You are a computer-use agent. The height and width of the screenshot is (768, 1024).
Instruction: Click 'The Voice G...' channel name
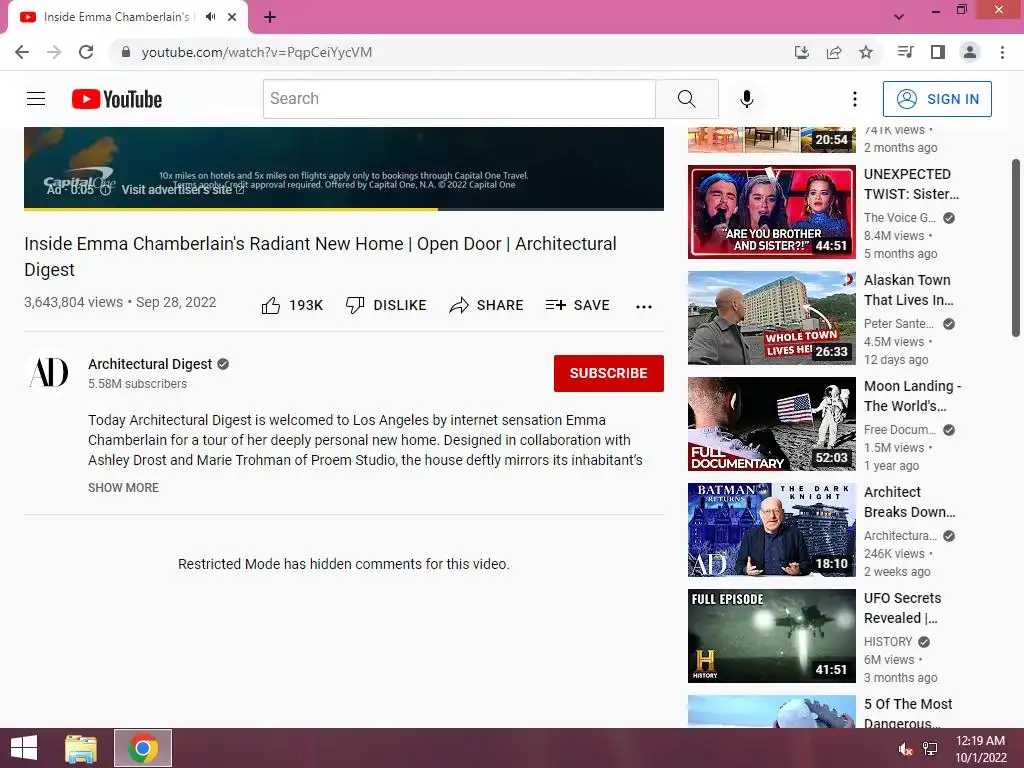pyautogui.click(x=900, y=217)
